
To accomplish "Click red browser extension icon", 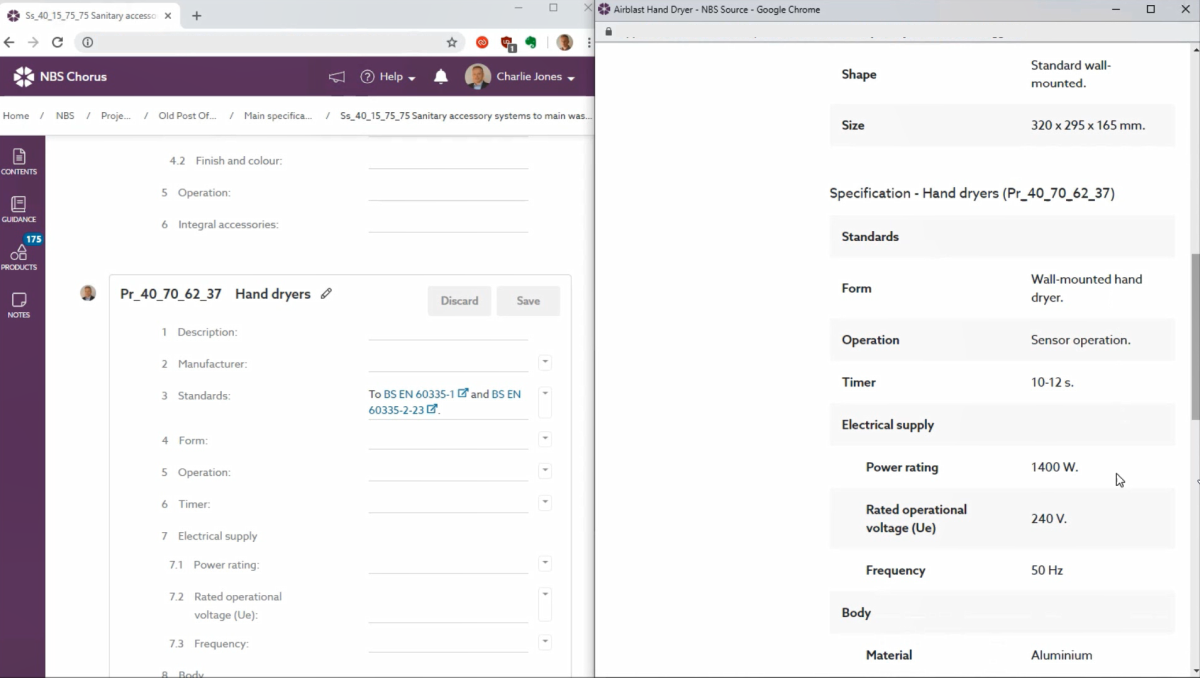I will tap(482, 42).
